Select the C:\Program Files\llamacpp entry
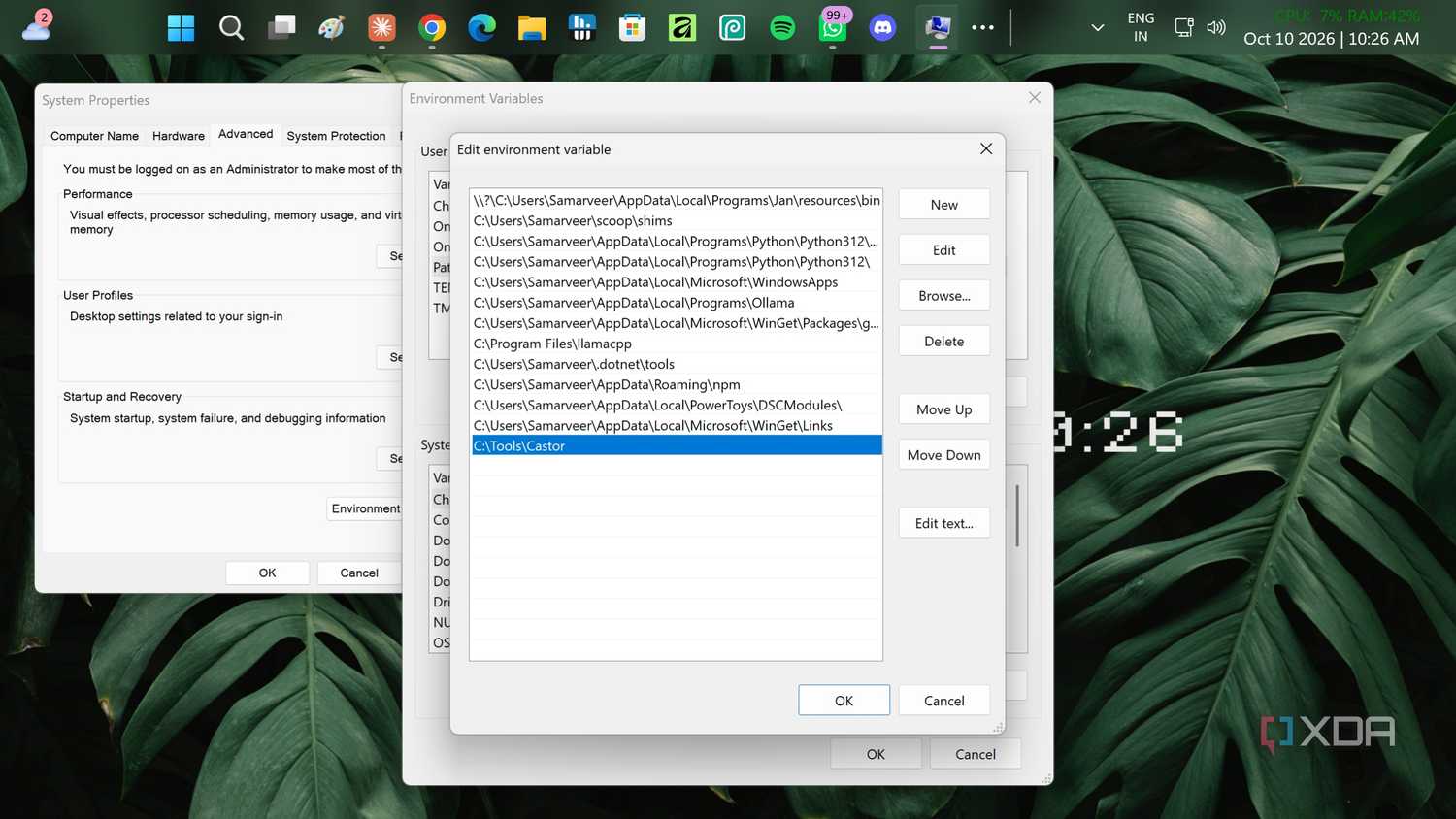Screen dimensions: 1456x819 coord(677,344)
